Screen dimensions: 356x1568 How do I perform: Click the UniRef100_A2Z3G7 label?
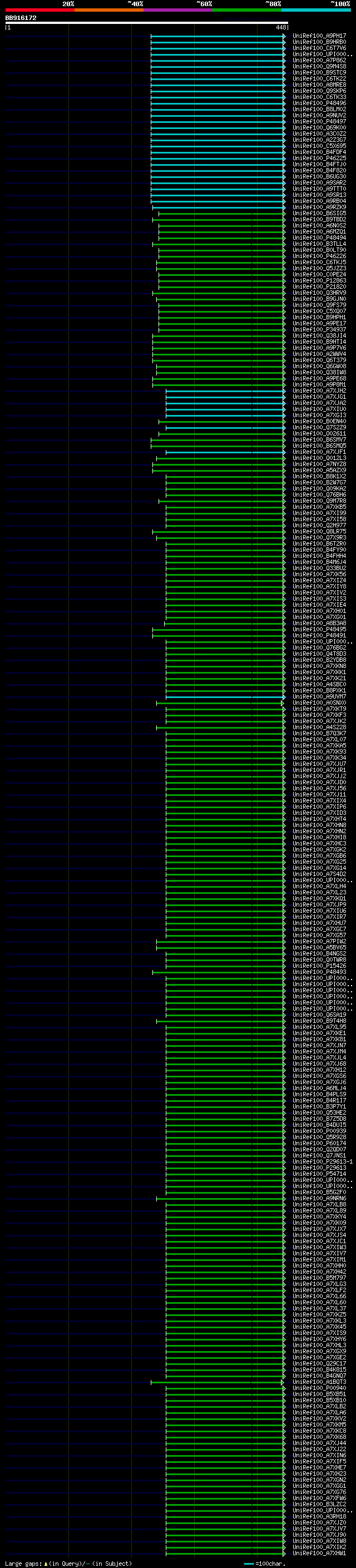point(319,140)
